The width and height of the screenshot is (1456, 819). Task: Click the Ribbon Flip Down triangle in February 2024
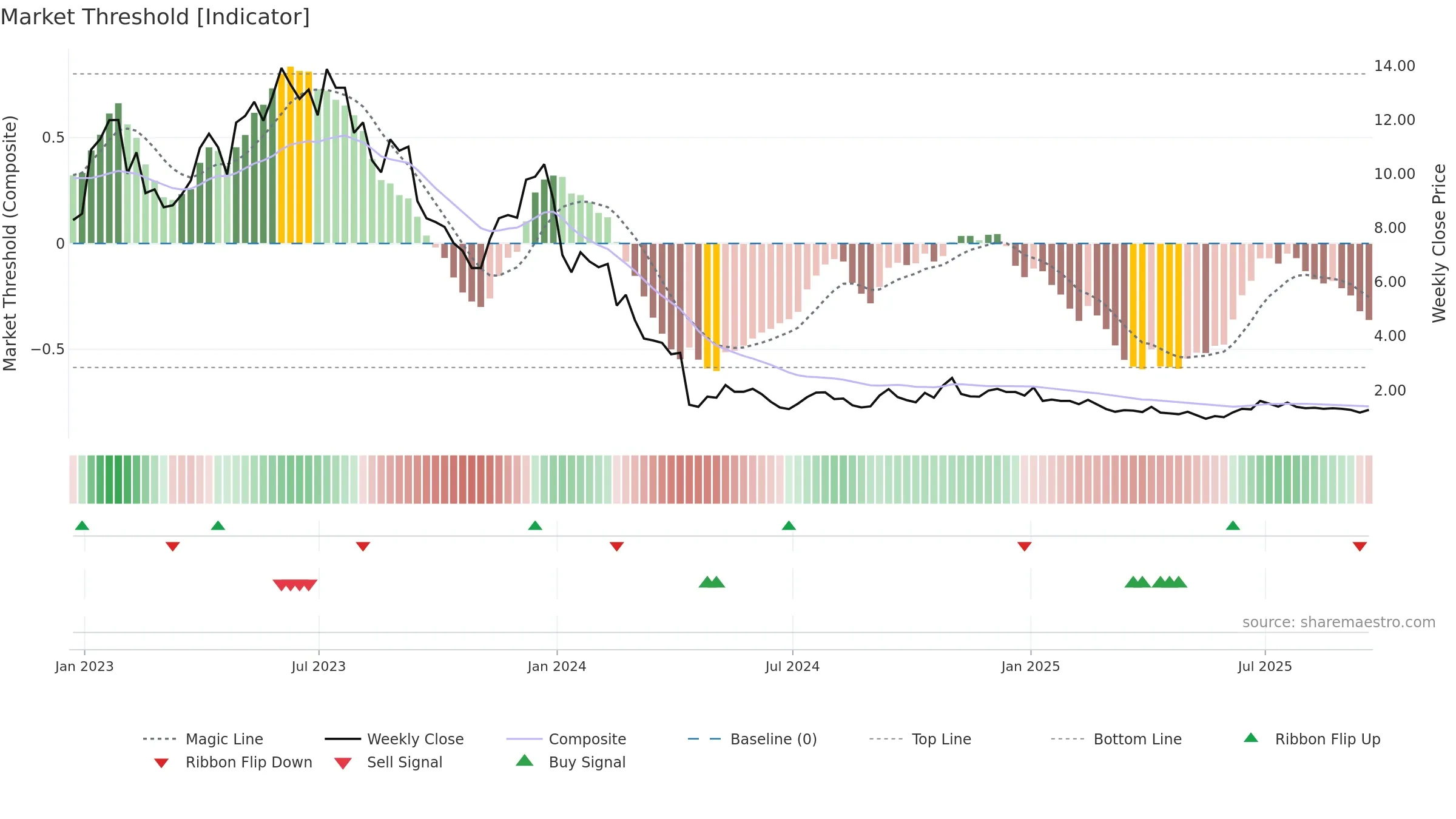616,547
